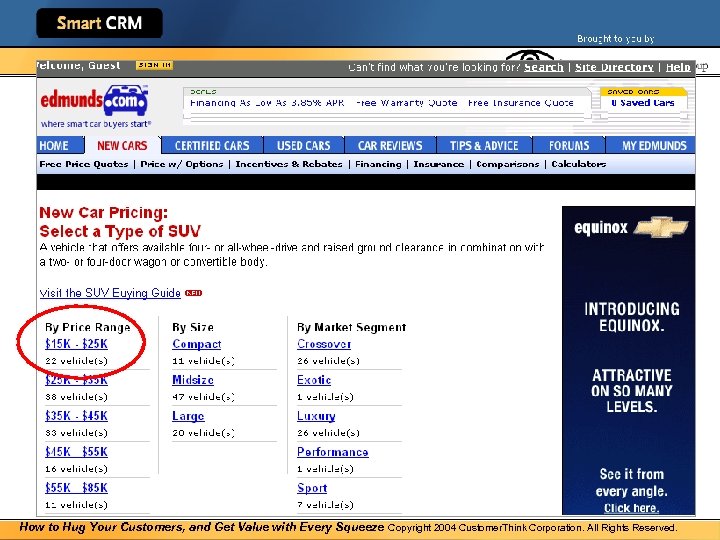This screenshot has height=540, width=720.
Task: Click the 'Click here.' link in Equinox ad
Action: (x=631, y=508)
